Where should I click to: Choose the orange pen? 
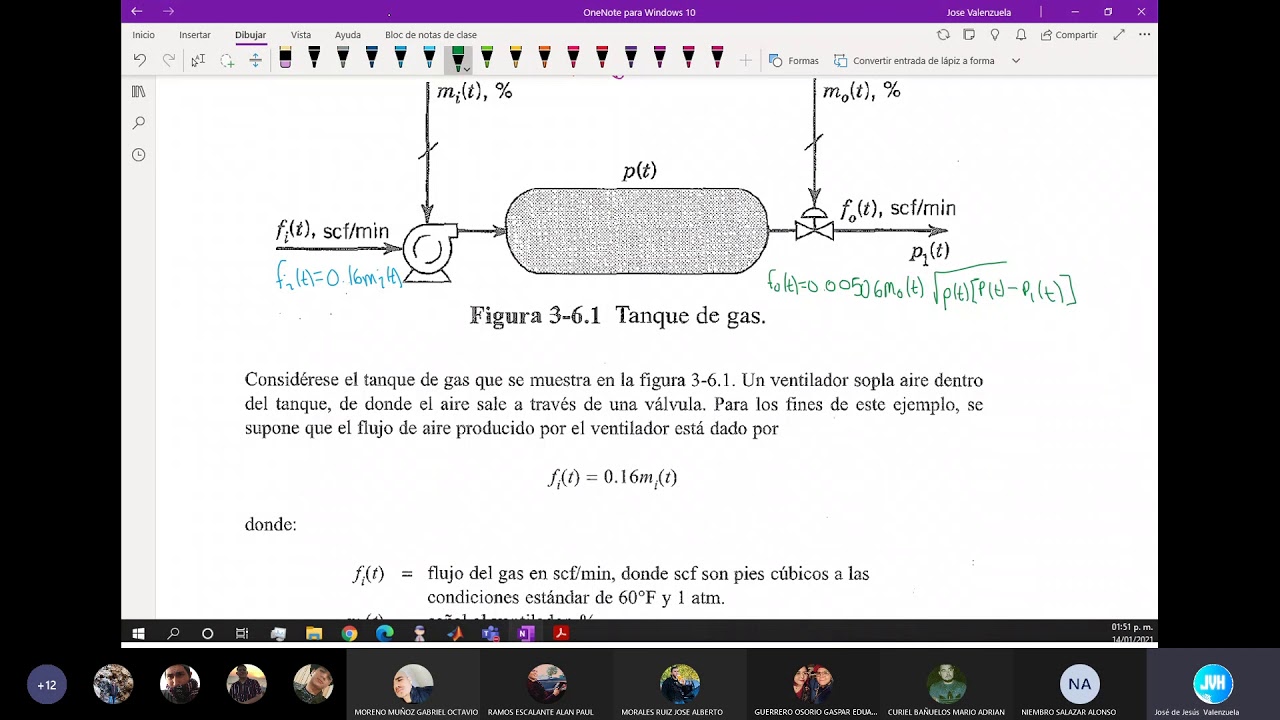point(544,59)
